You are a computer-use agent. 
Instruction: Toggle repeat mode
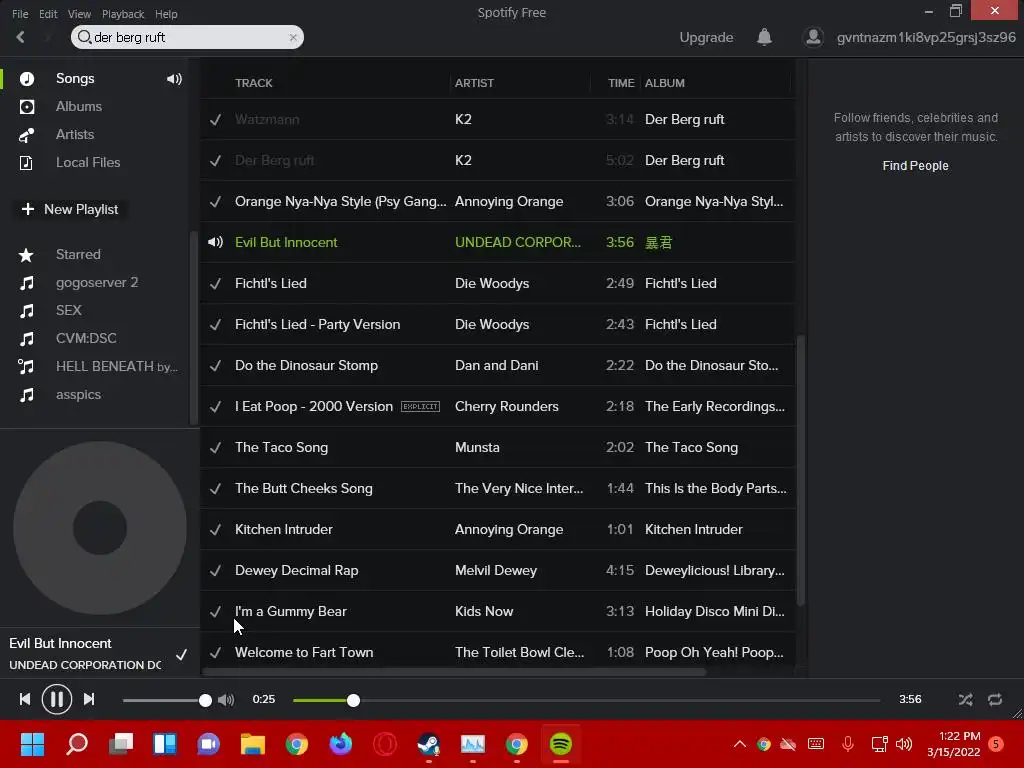995,700
